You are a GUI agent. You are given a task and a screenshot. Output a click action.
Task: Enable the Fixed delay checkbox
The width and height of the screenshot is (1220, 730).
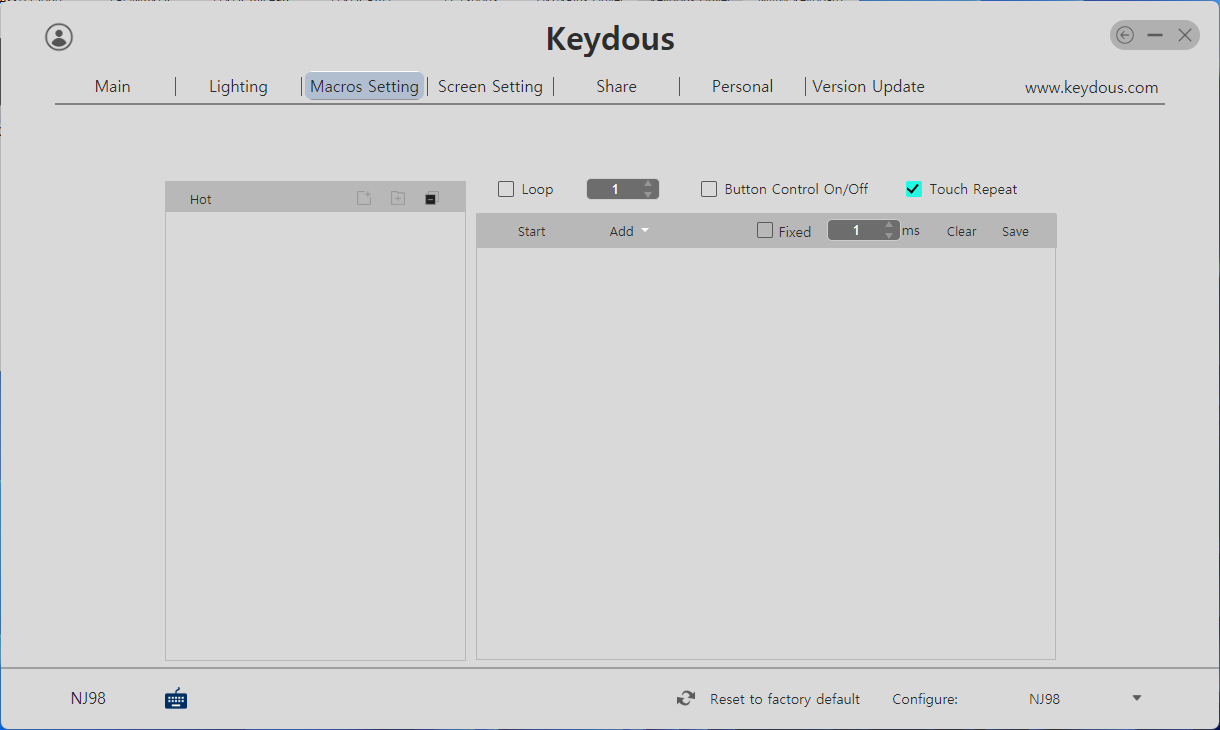coord(765,230)
